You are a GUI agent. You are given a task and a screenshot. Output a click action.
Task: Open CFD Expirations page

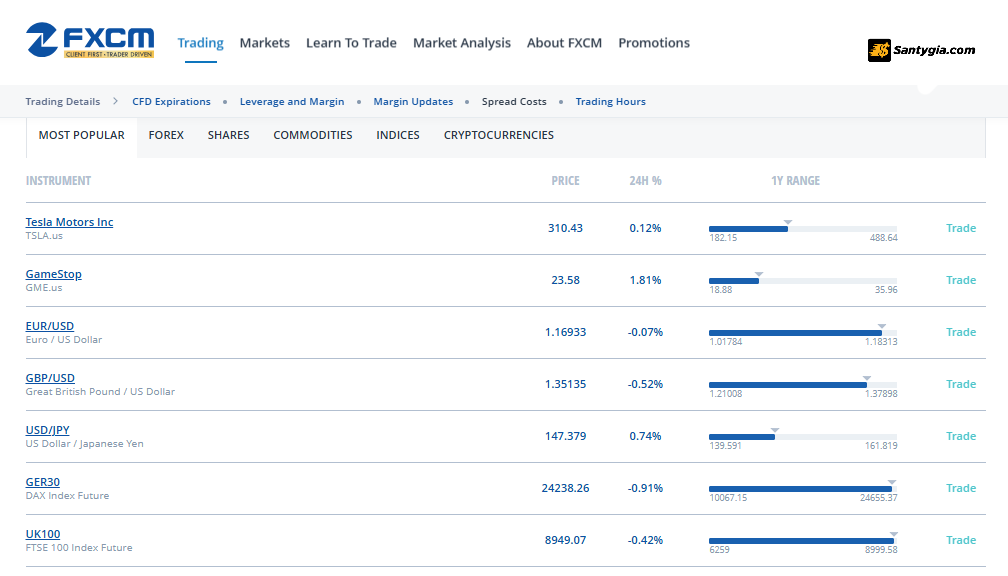point(172,102)
